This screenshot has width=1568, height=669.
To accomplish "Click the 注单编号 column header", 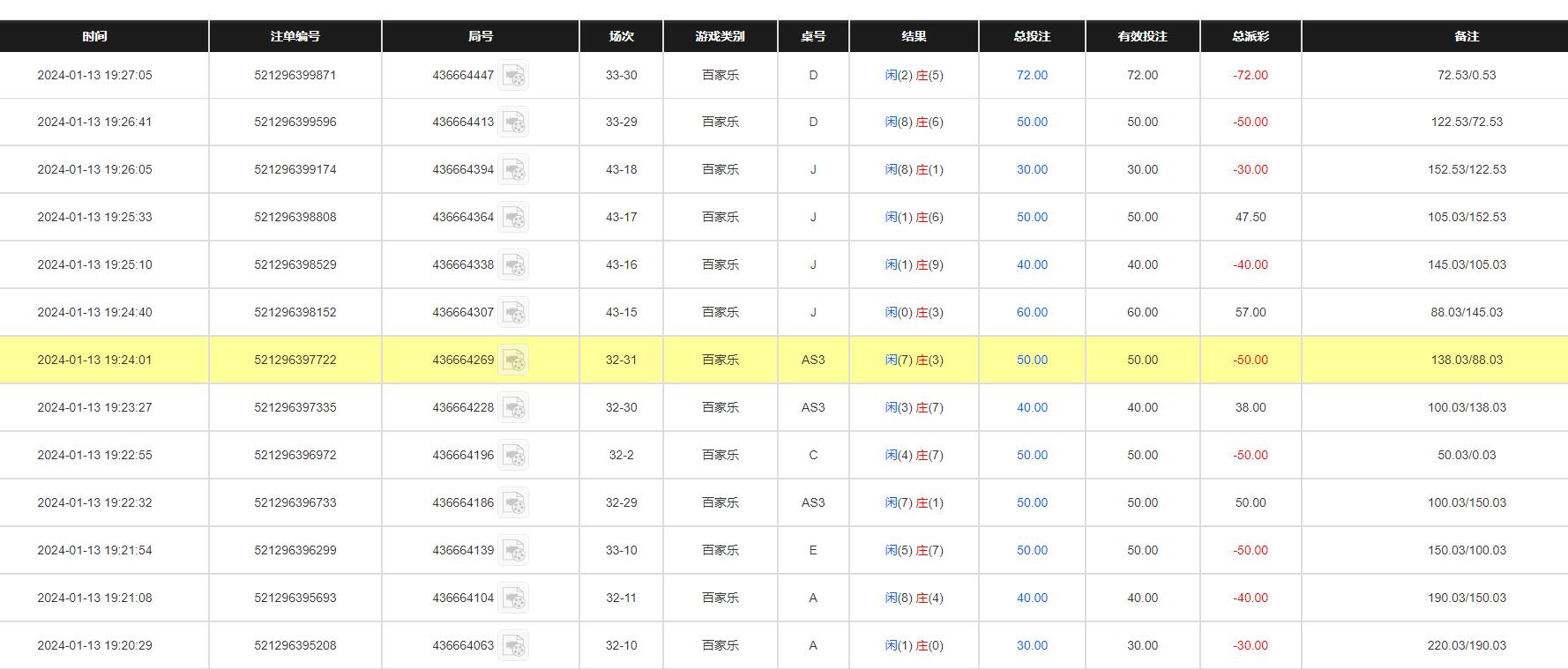I will 295,36.
